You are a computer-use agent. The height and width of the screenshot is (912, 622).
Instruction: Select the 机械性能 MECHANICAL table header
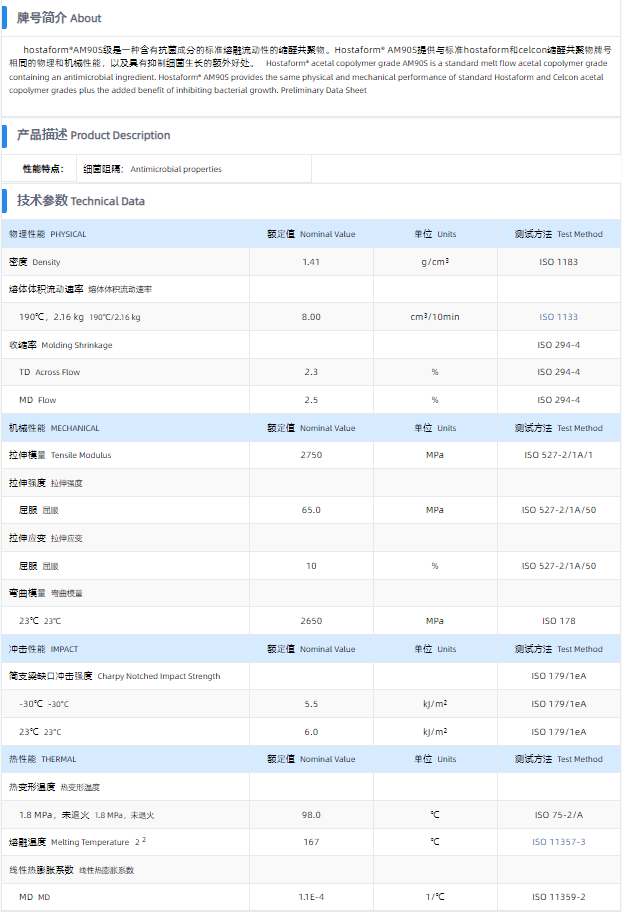click(x=54, y=428)
